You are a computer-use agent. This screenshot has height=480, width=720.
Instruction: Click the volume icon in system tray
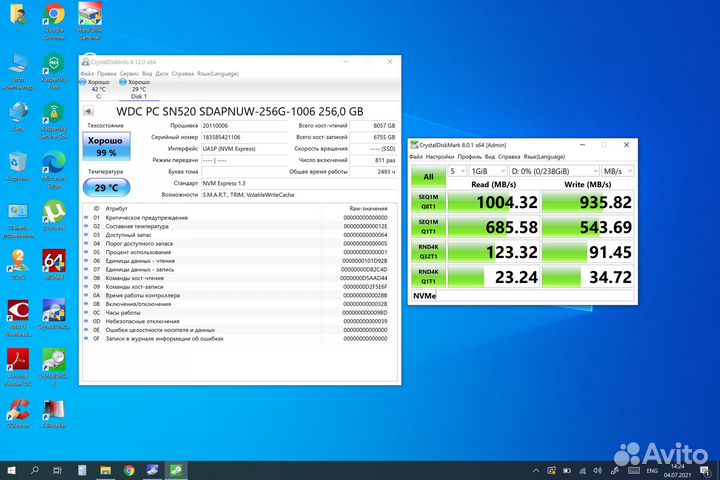[597, 471]
